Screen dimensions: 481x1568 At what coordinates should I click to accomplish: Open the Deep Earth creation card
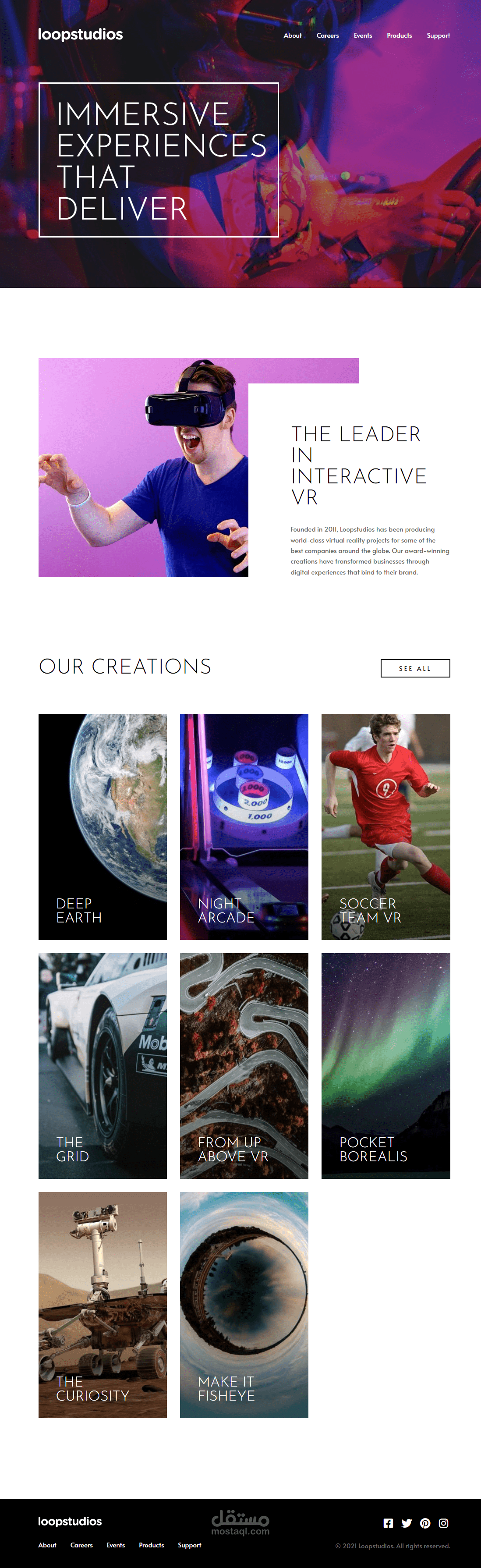103,827
